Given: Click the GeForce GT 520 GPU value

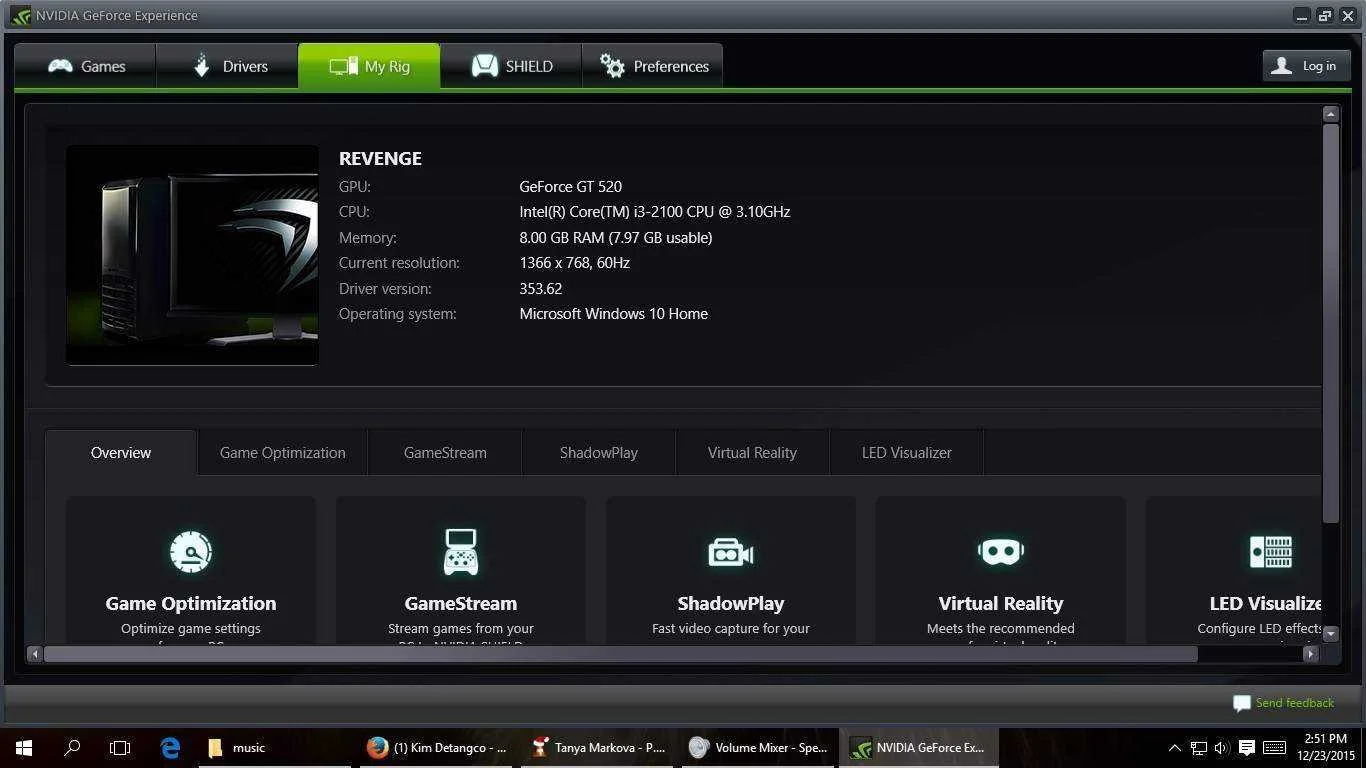Looking at the screenshot, I should coord(570,187).
